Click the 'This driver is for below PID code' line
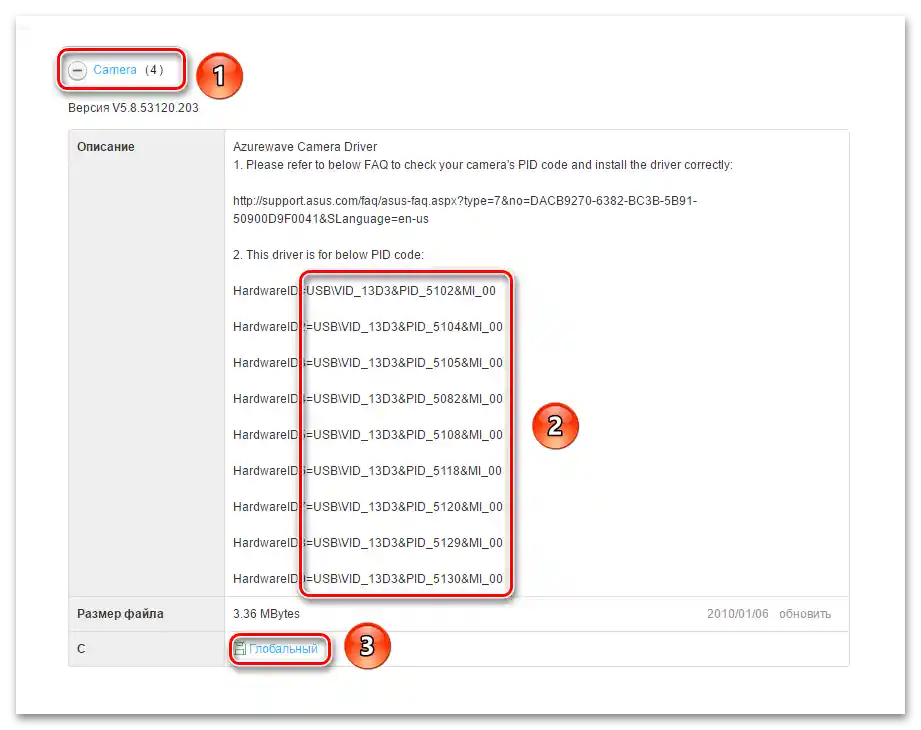 click(328, 255)
